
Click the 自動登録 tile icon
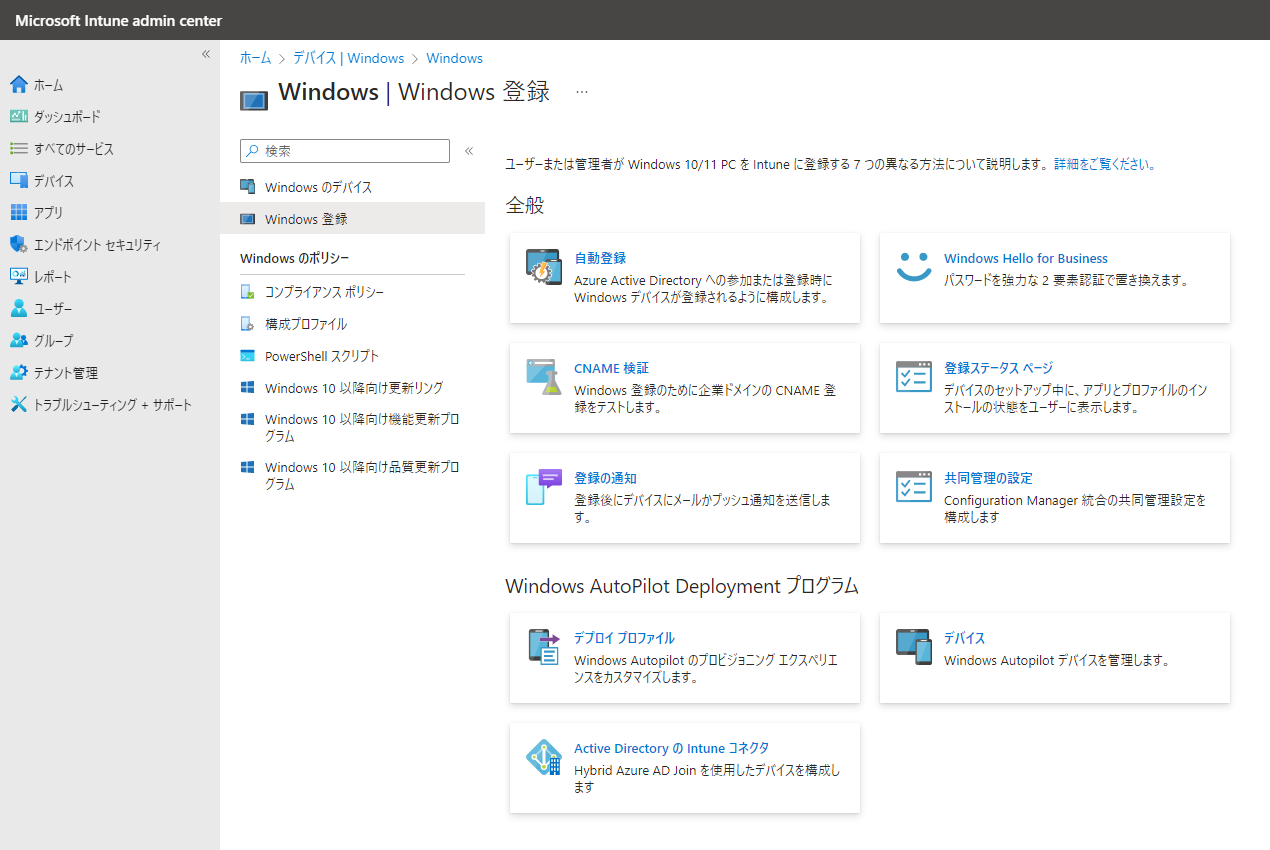coord(544,267)
